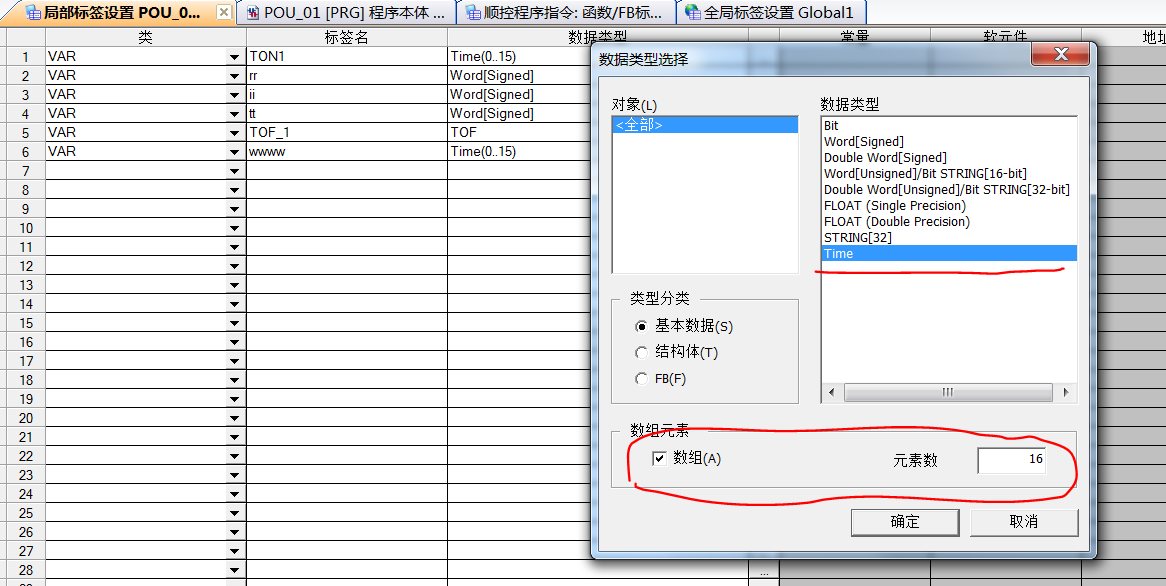This screenshot has height=586, width=1166.
Task: Click the left scroll arrow of 数据类型 list
Action: 830,393
